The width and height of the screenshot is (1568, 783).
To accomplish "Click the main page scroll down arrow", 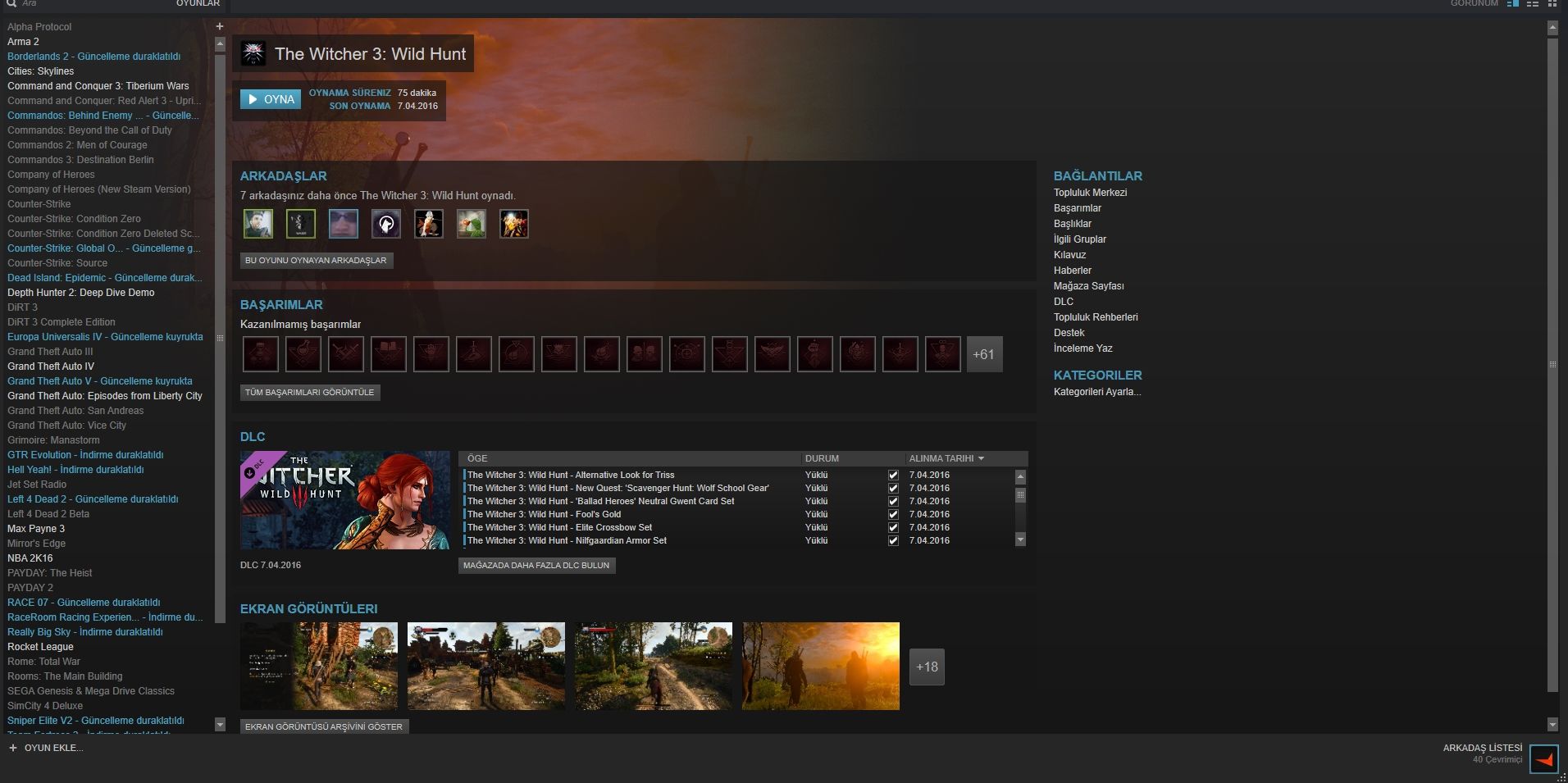I will 1552,725.
